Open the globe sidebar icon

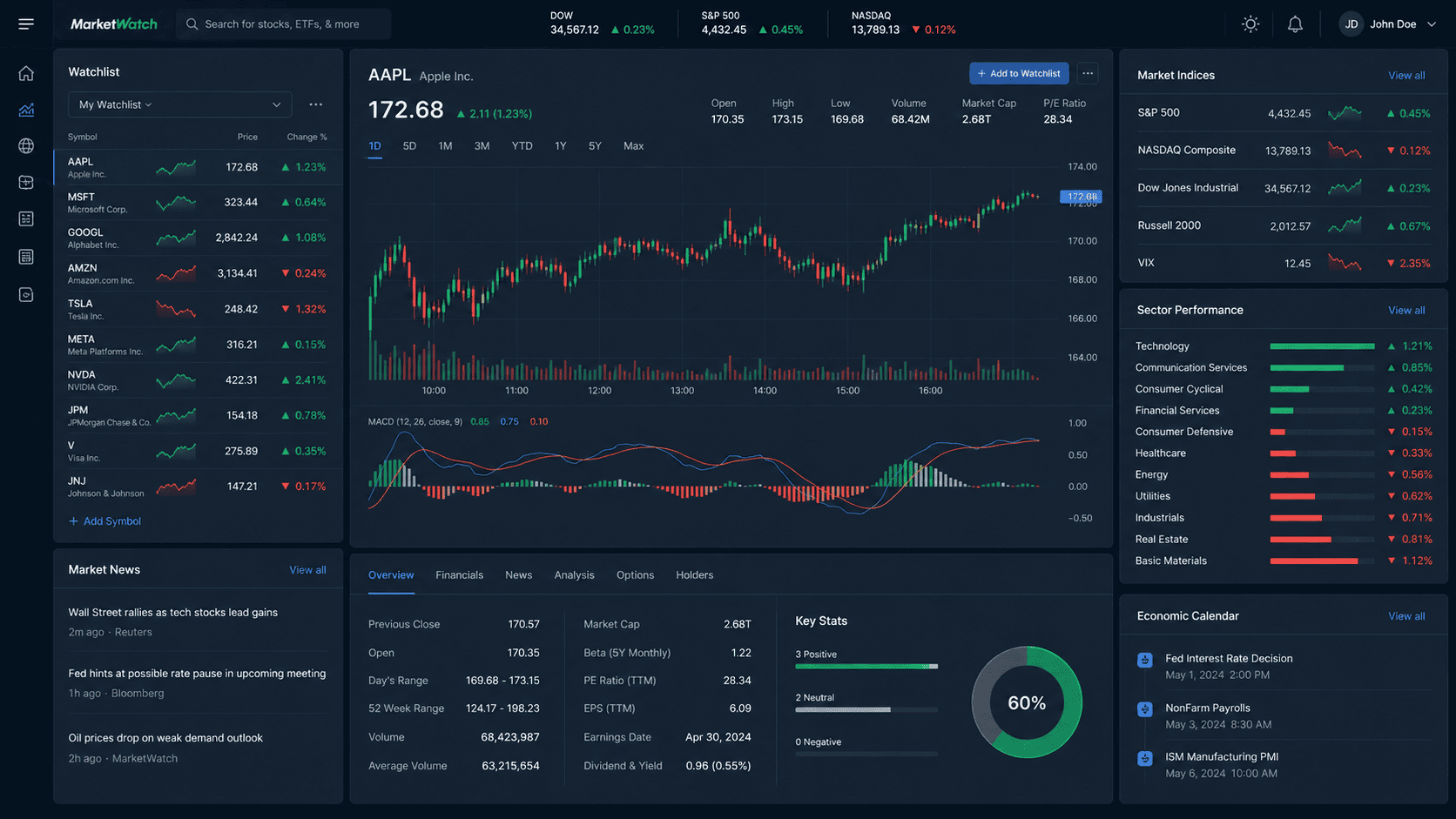(x=26, y=145)
